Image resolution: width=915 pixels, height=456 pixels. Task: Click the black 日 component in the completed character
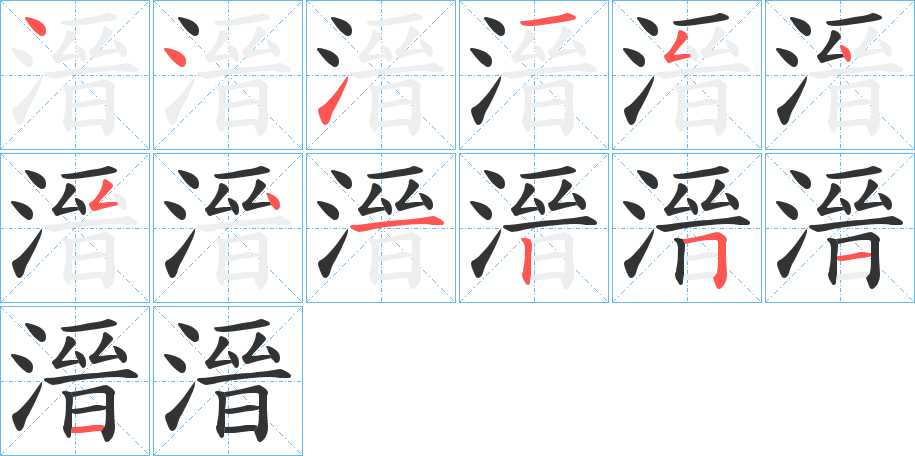click(x=243, y=412)
